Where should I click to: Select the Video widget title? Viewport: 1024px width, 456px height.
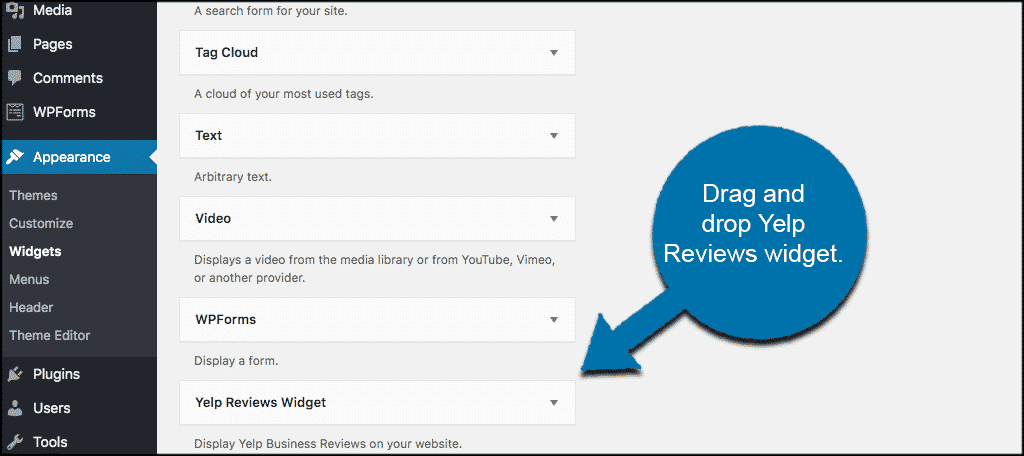[x=213, y=218]
